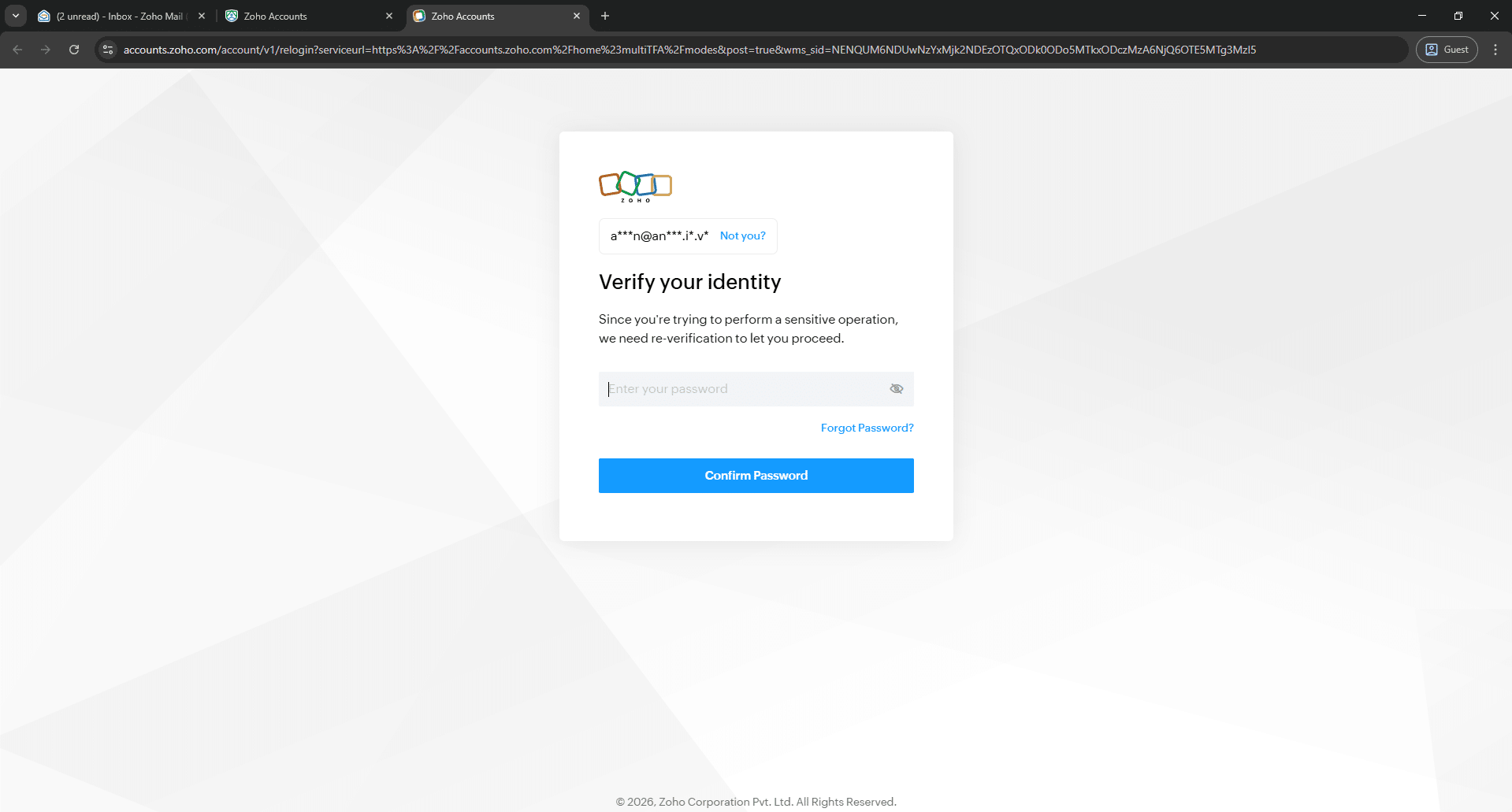Open the Forgot Password? link
The height and width of the screenshot is (812, 1512).
point(867,428)
